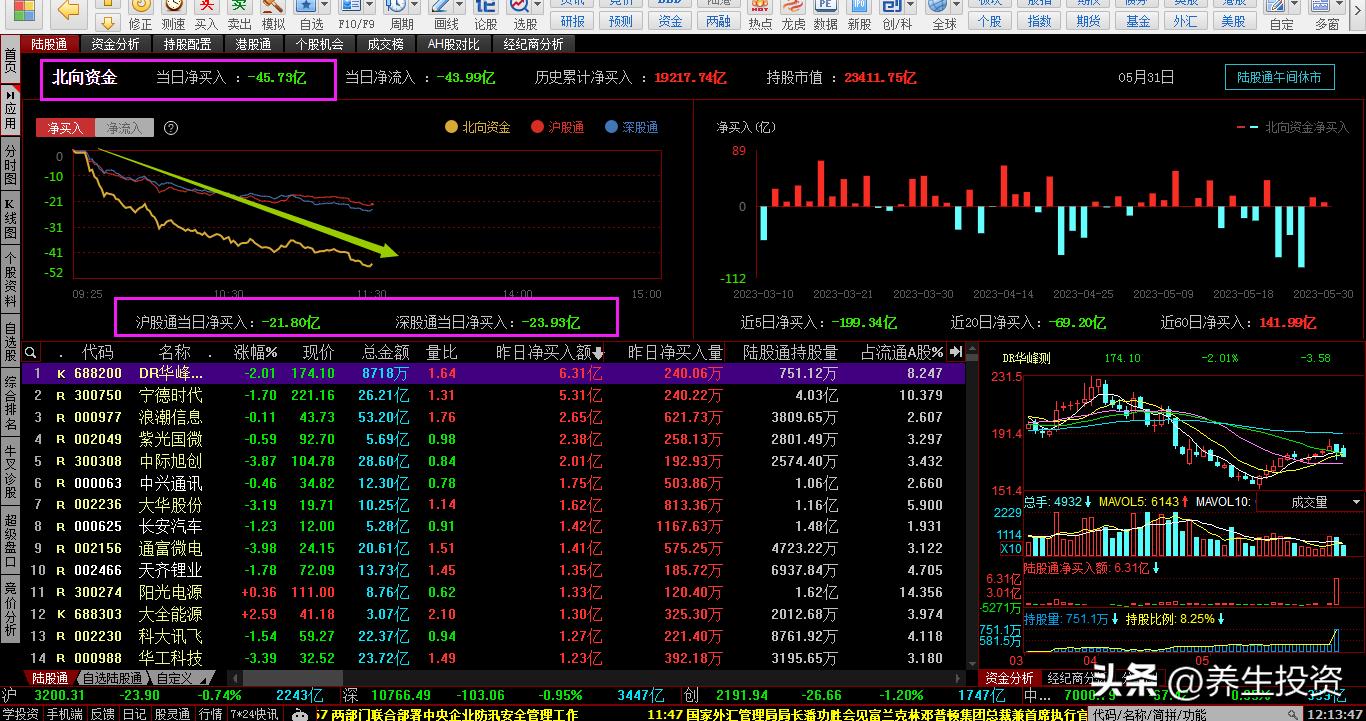
Task: Click the 买入 buy icon
Action: (x=206, y=15)
